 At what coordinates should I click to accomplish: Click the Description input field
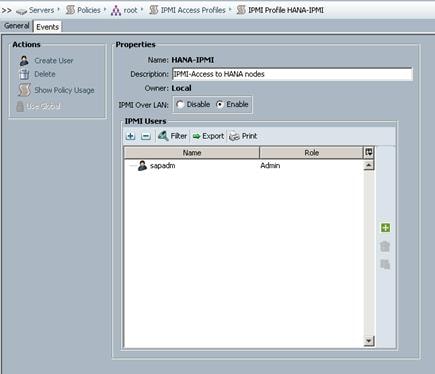click(x=292, y=74)
